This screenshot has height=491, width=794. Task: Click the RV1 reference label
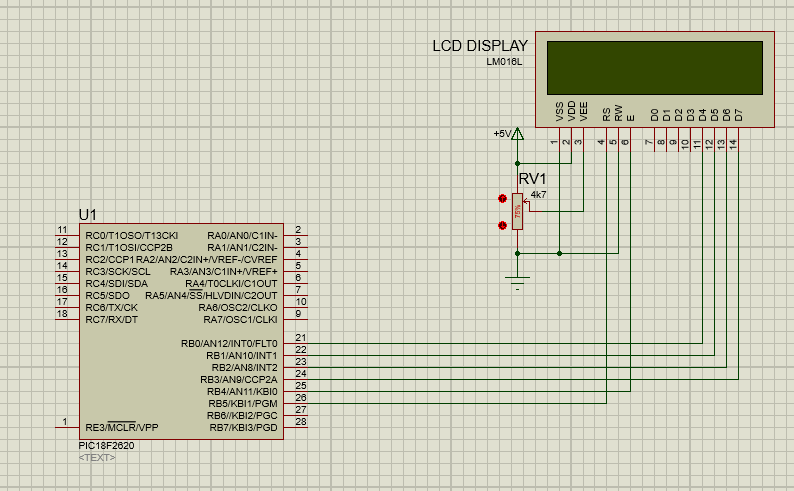tap(532, 179)
